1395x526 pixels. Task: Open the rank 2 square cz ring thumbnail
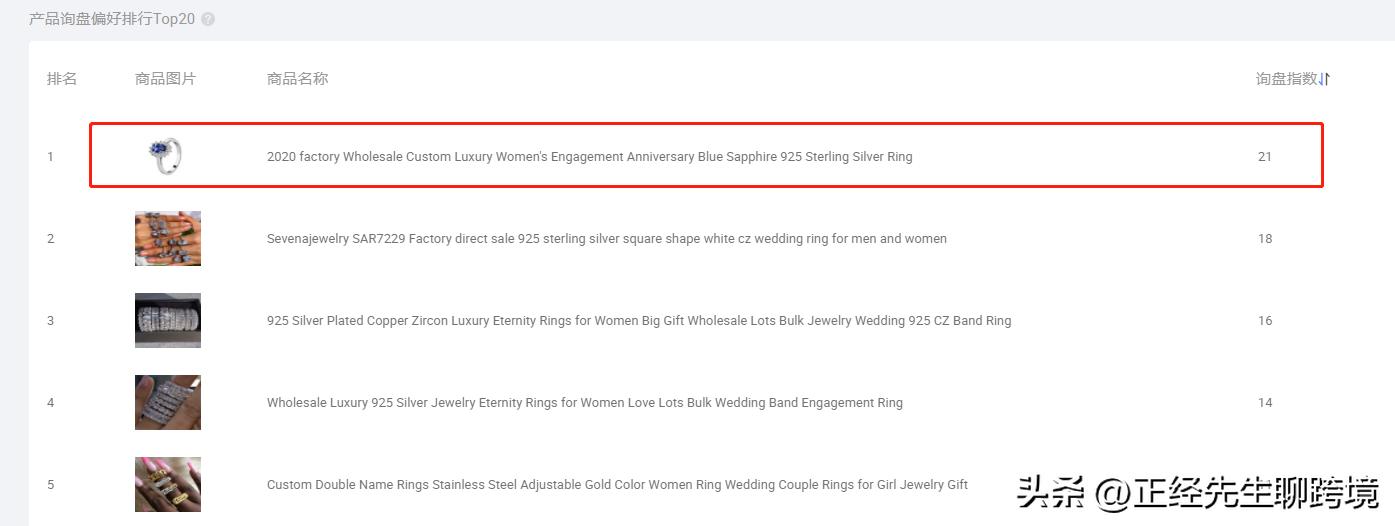point(168,238)
